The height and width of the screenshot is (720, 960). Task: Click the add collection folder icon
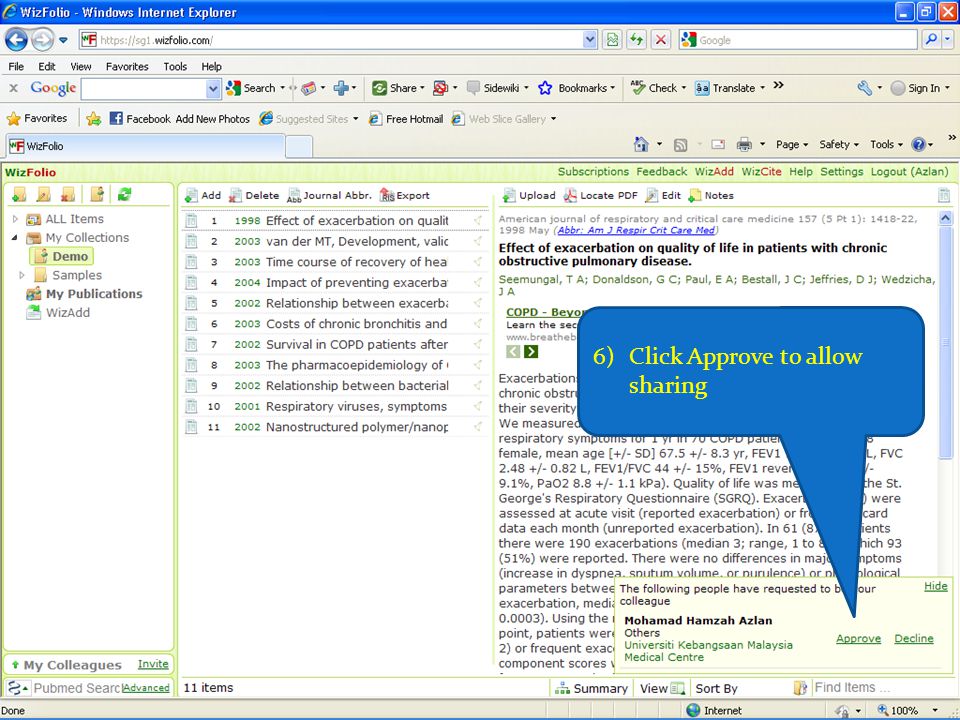pyautogui.click(x=20, y=194)
